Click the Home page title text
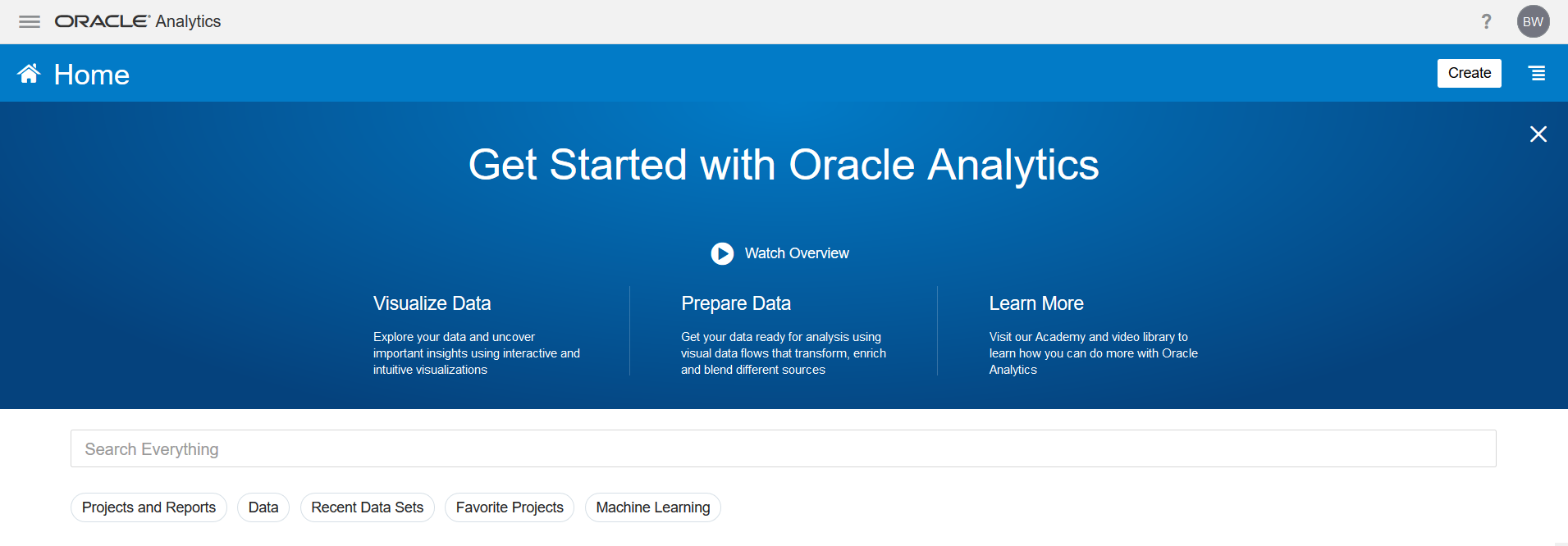 (x=91, y=75)
